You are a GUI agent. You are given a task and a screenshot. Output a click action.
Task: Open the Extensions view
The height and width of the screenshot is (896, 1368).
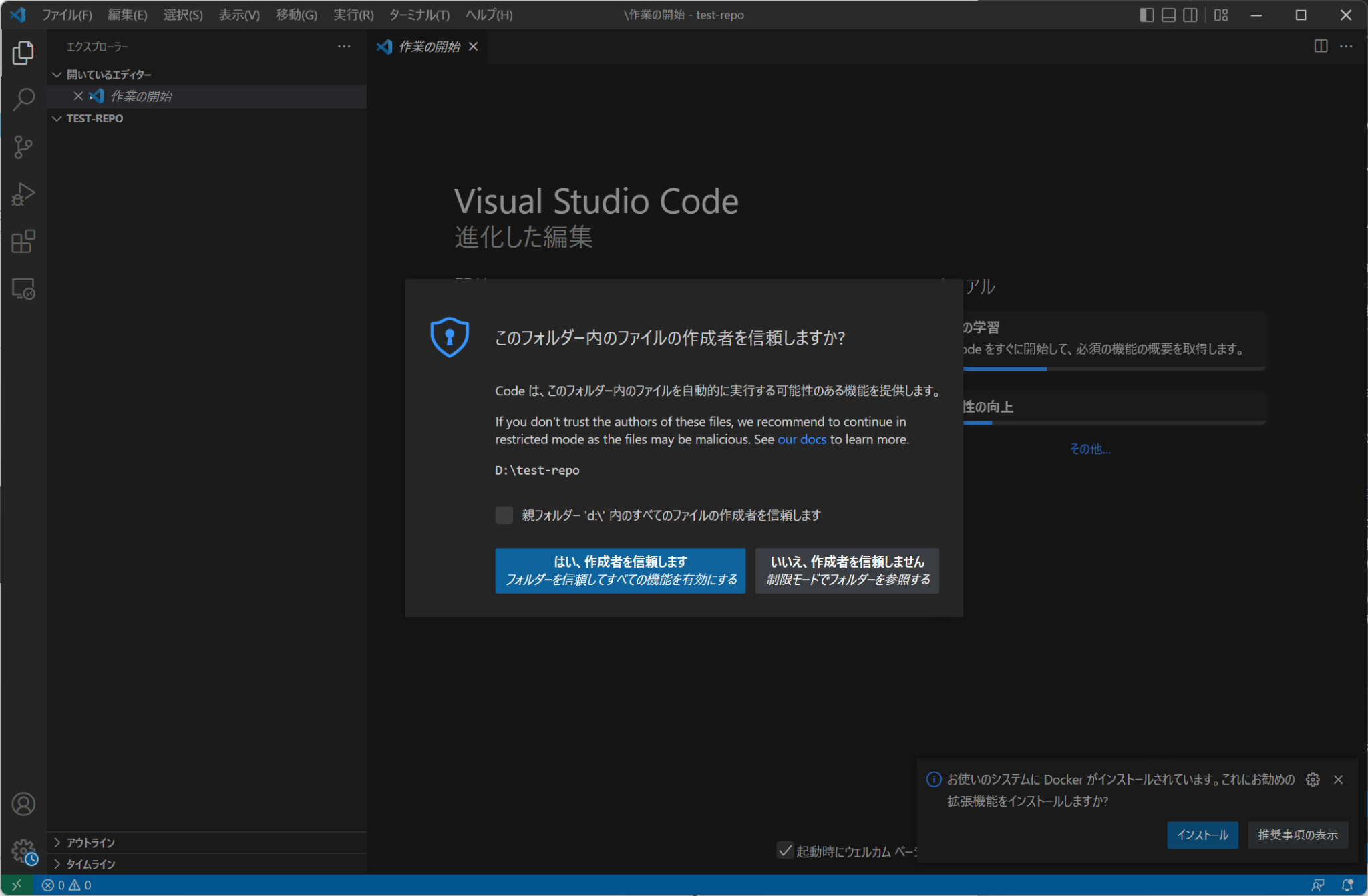[x=23, y=242]
